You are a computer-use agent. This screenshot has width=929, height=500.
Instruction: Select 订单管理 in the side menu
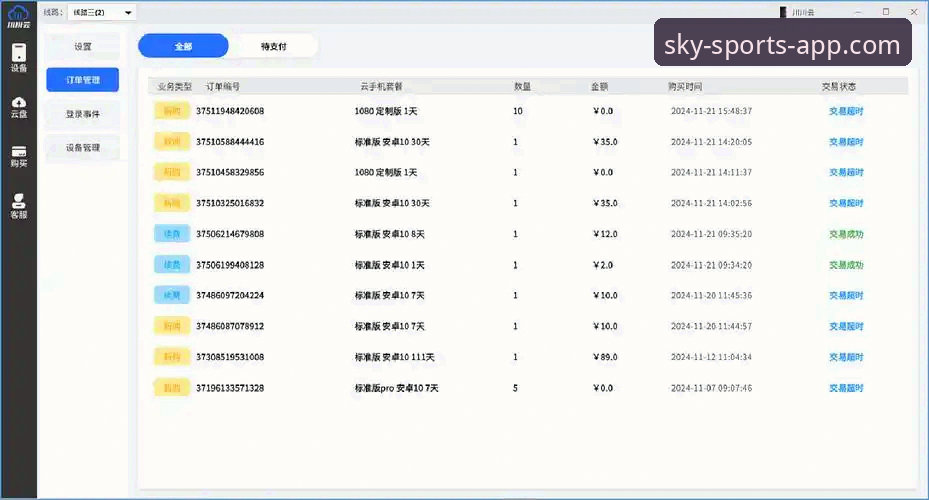click(x=82, y=80)
